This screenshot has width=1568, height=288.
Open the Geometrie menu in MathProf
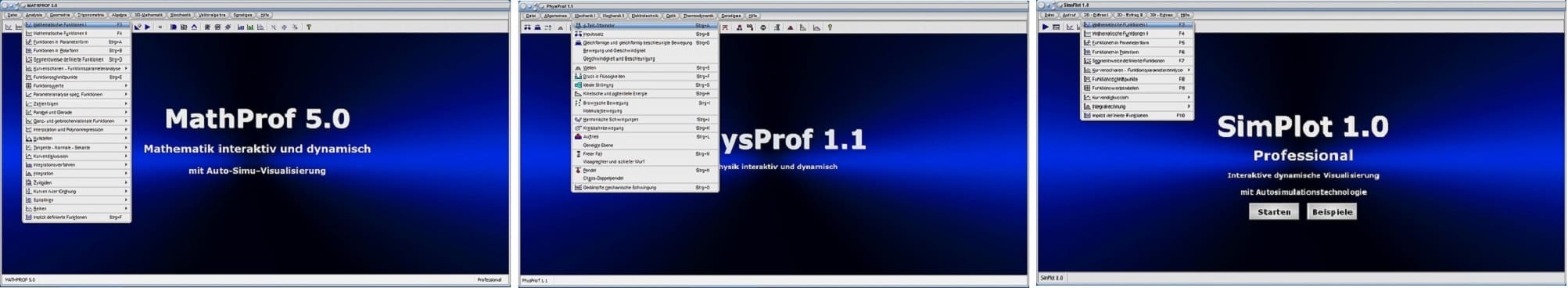pos(60,15)
